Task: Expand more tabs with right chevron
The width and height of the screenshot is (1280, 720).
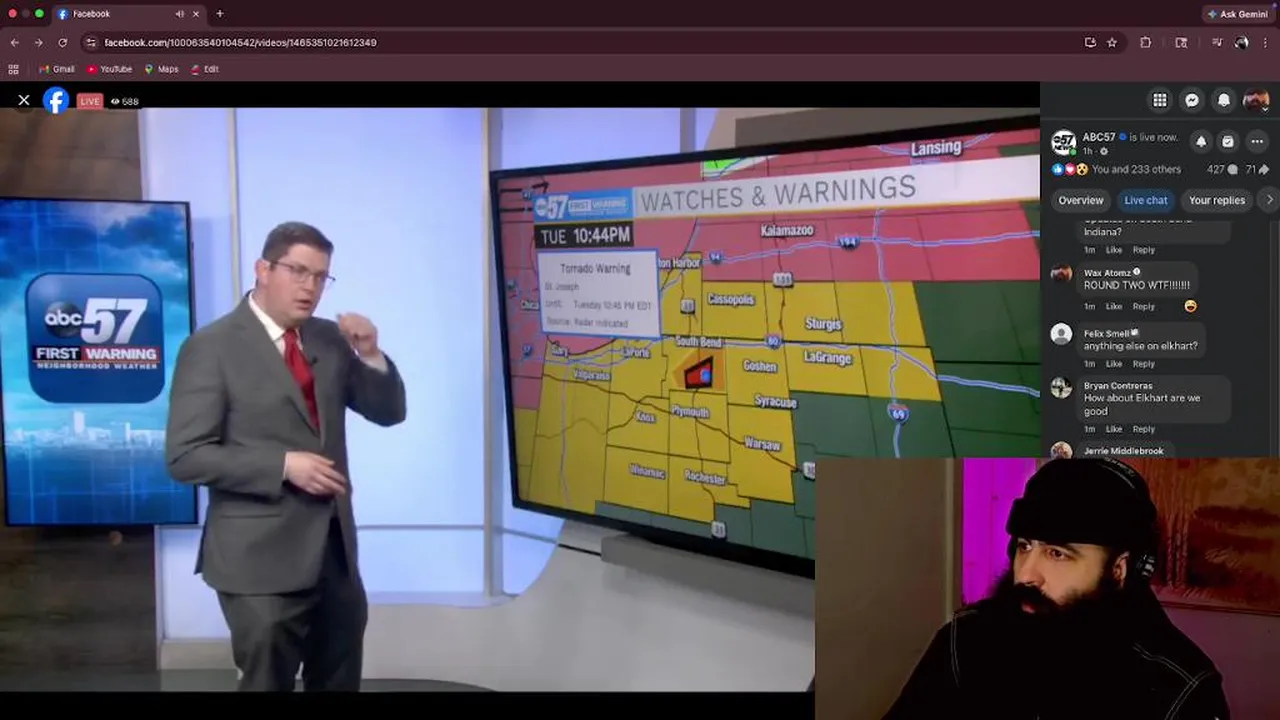Action: (x=1269, y=200)
